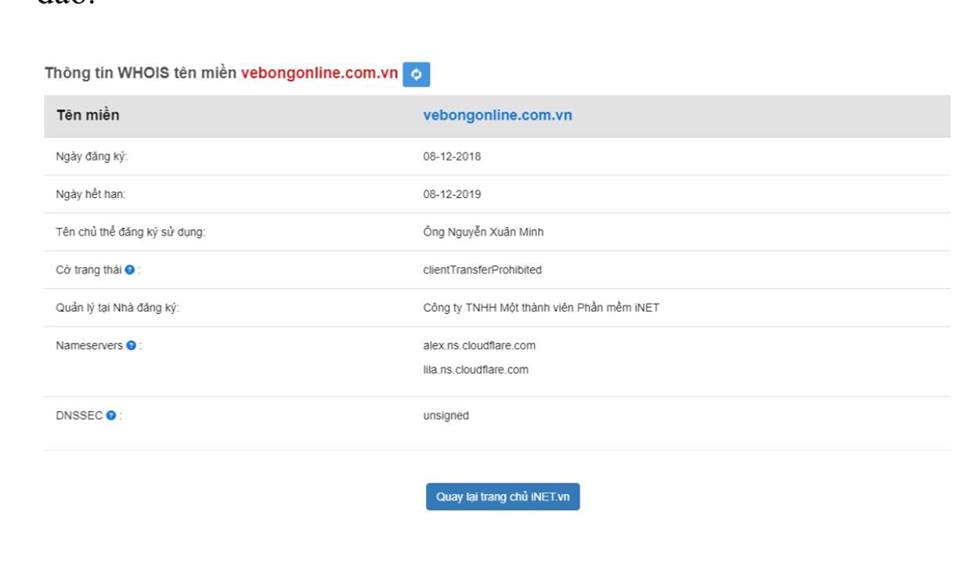Click the expiry date 08-12-2019

click(x=452, y=194)
